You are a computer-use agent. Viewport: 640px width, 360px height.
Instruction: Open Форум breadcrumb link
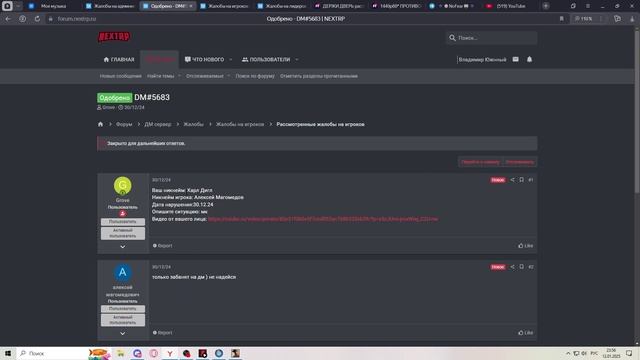pos(124,124)
